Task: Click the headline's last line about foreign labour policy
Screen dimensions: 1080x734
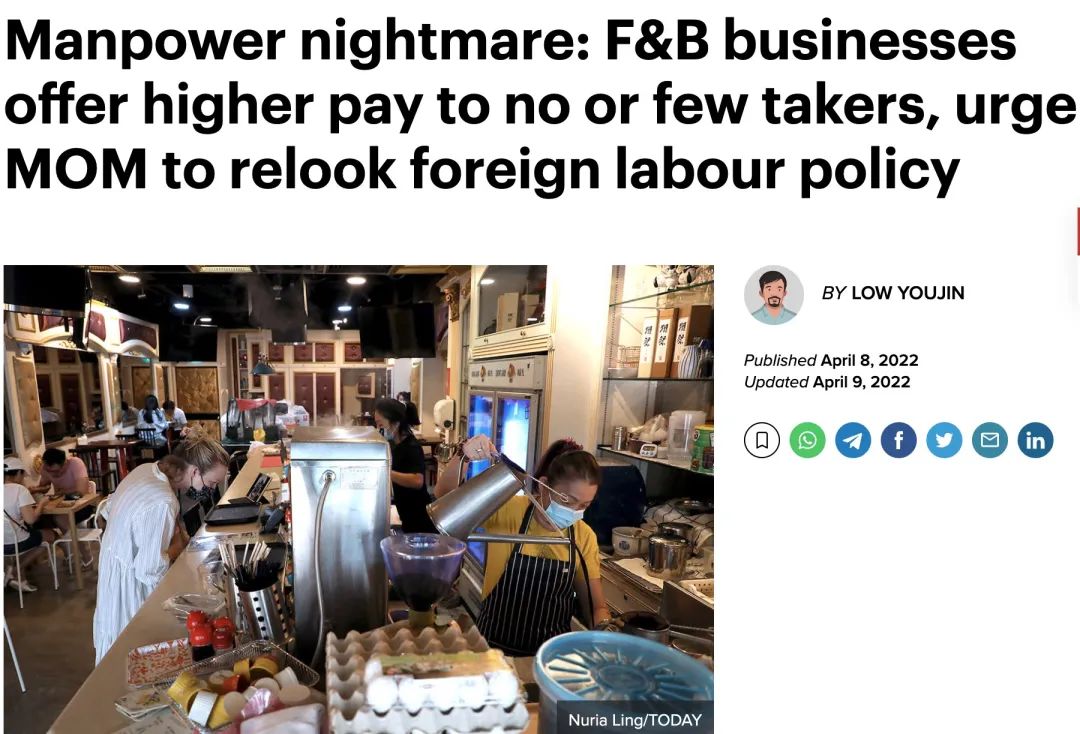Action: [x=482, y=169]
